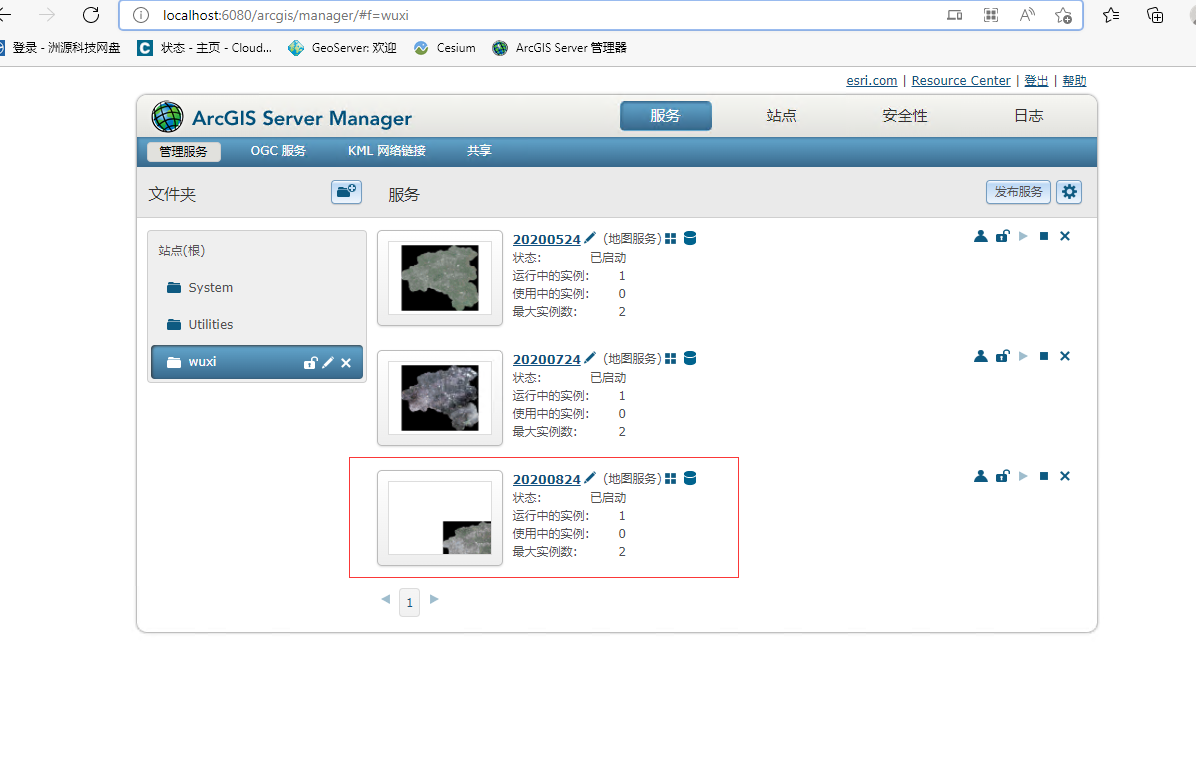Click the database icon for 20200824
Image resolution: width=1196 pixels, height=763 pixels.
[x=689, y=478]
